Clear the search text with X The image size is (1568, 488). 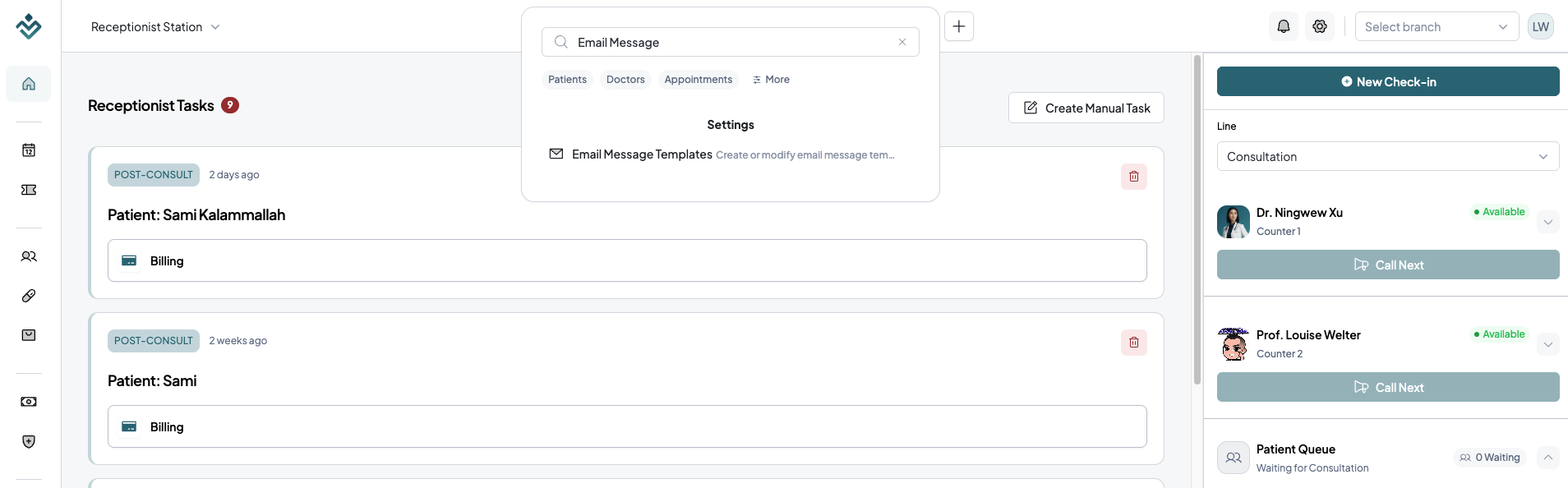[902, 42]
